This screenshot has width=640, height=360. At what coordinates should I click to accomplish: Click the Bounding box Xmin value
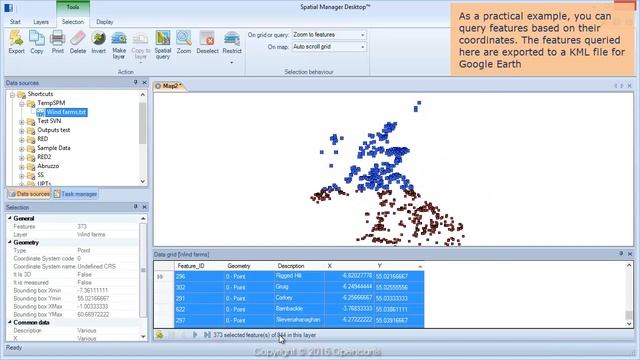93,291
